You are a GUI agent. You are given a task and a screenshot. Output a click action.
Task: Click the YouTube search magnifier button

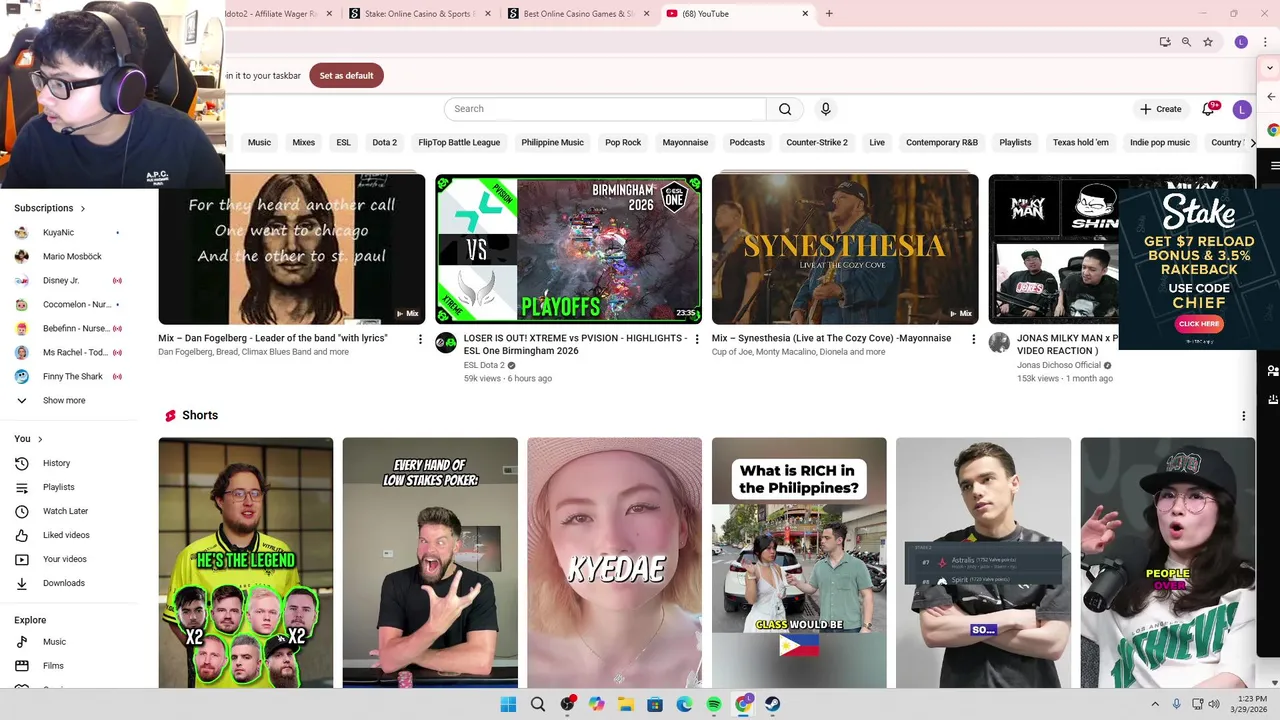[785, 109]
